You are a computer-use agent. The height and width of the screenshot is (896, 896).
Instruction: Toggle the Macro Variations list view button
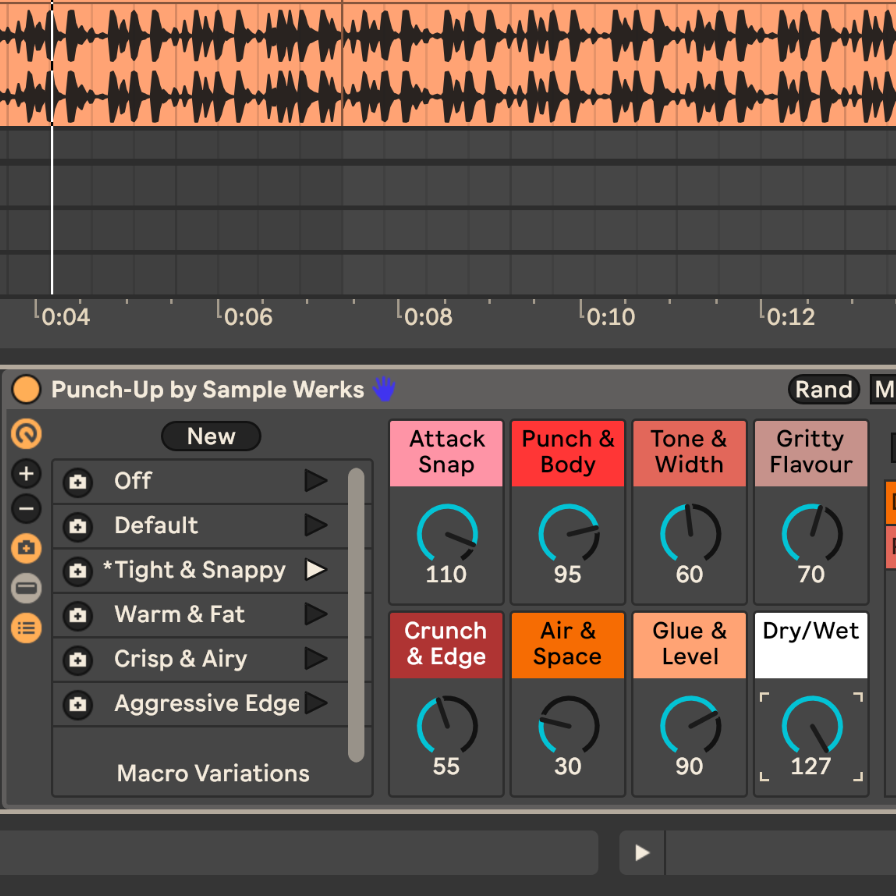[26, 628]
